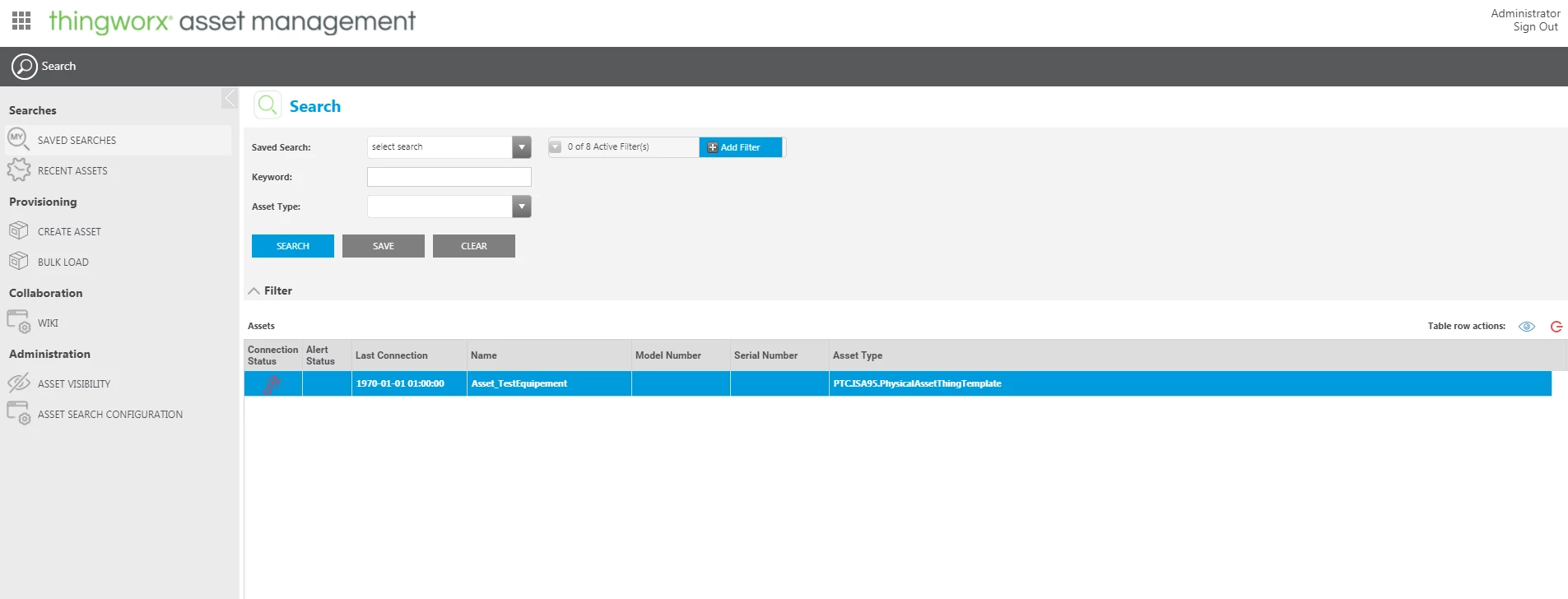
Task: Open the apps grid menu icon
Action: [x=21, y=21]
